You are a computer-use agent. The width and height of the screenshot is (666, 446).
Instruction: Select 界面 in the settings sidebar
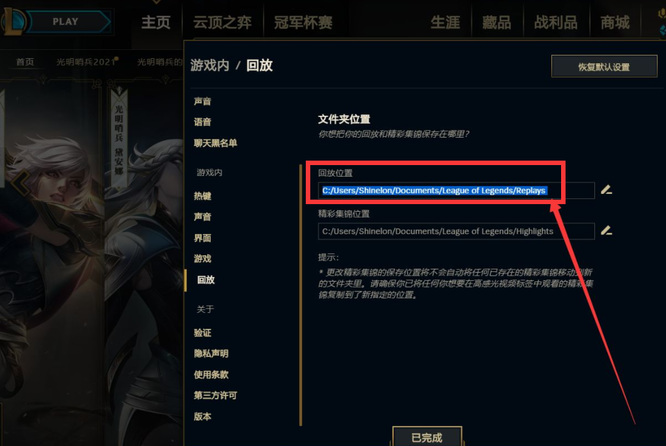coord(203,238)
